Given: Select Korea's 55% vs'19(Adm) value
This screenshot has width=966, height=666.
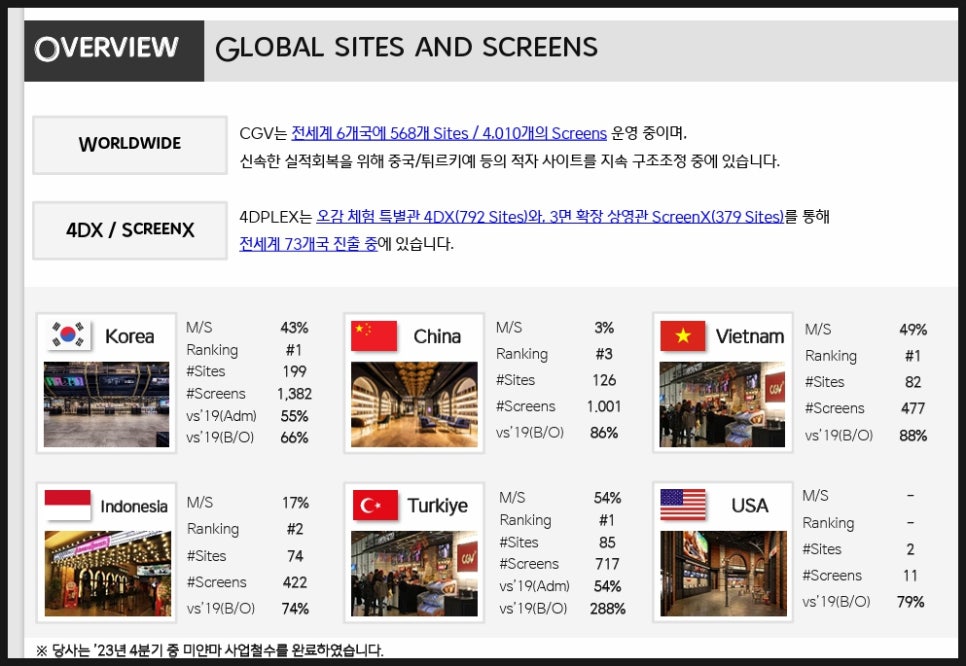Looking at the screenshot, I should [294, 416].
